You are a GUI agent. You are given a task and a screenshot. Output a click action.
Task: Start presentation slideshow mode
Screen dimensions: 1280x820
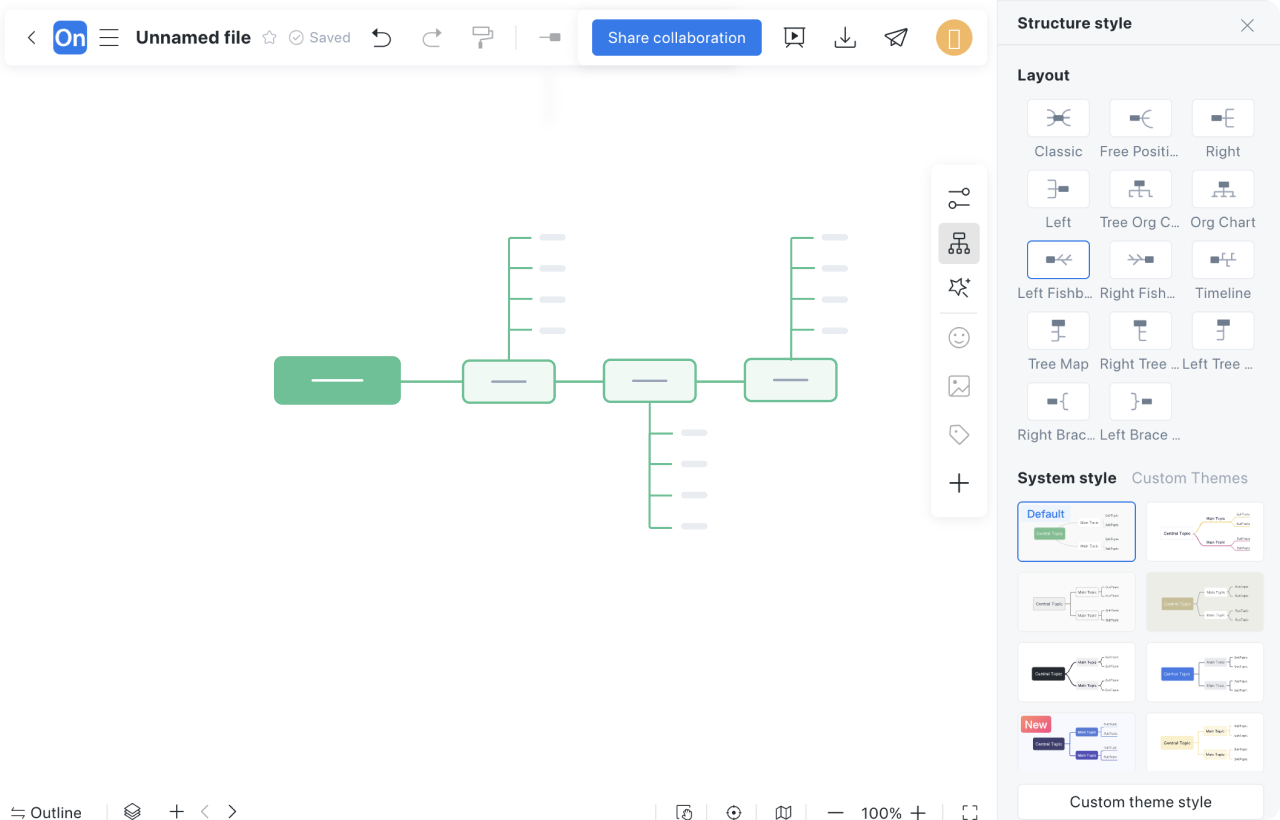point(794,38)
